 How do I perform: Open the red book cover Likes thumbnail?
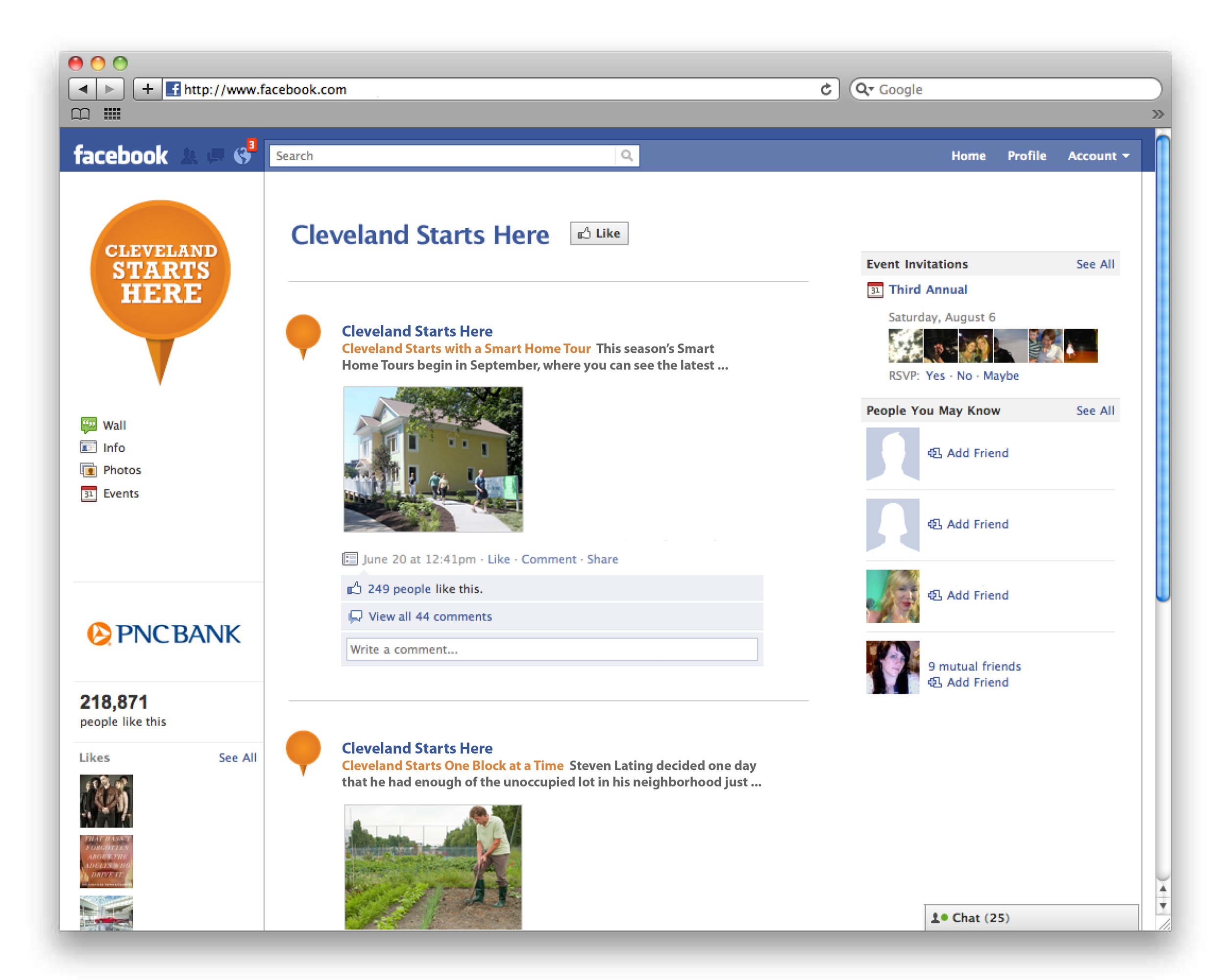tap(106, 861)
